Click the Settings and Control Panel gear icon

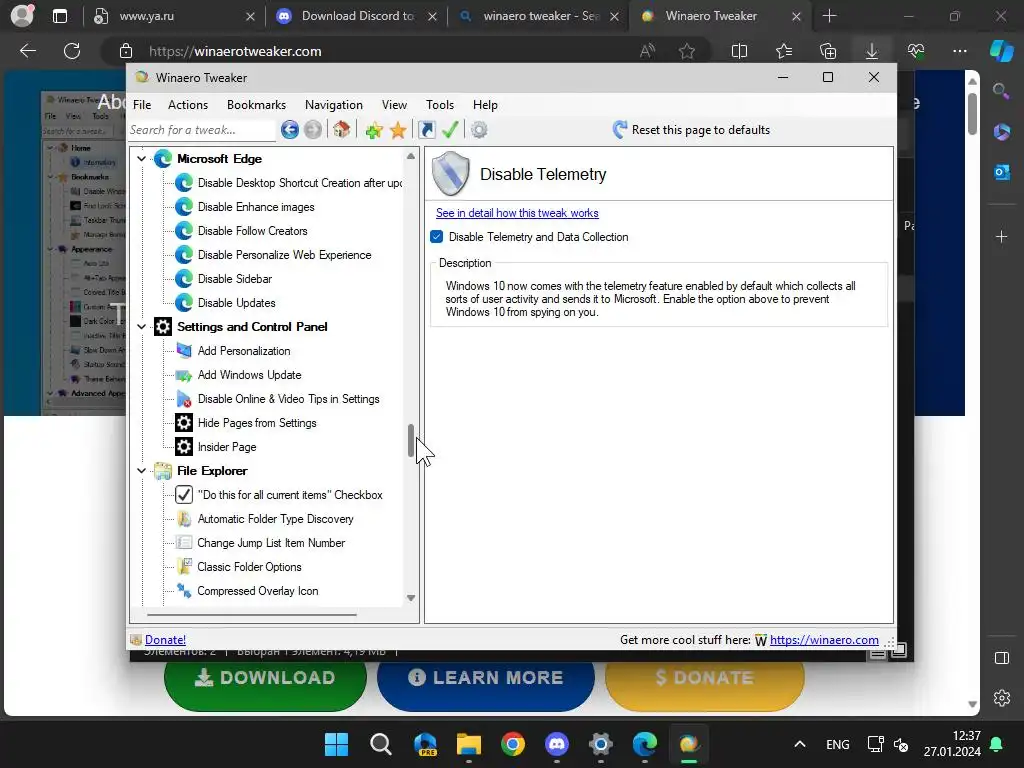click(163, 327)
